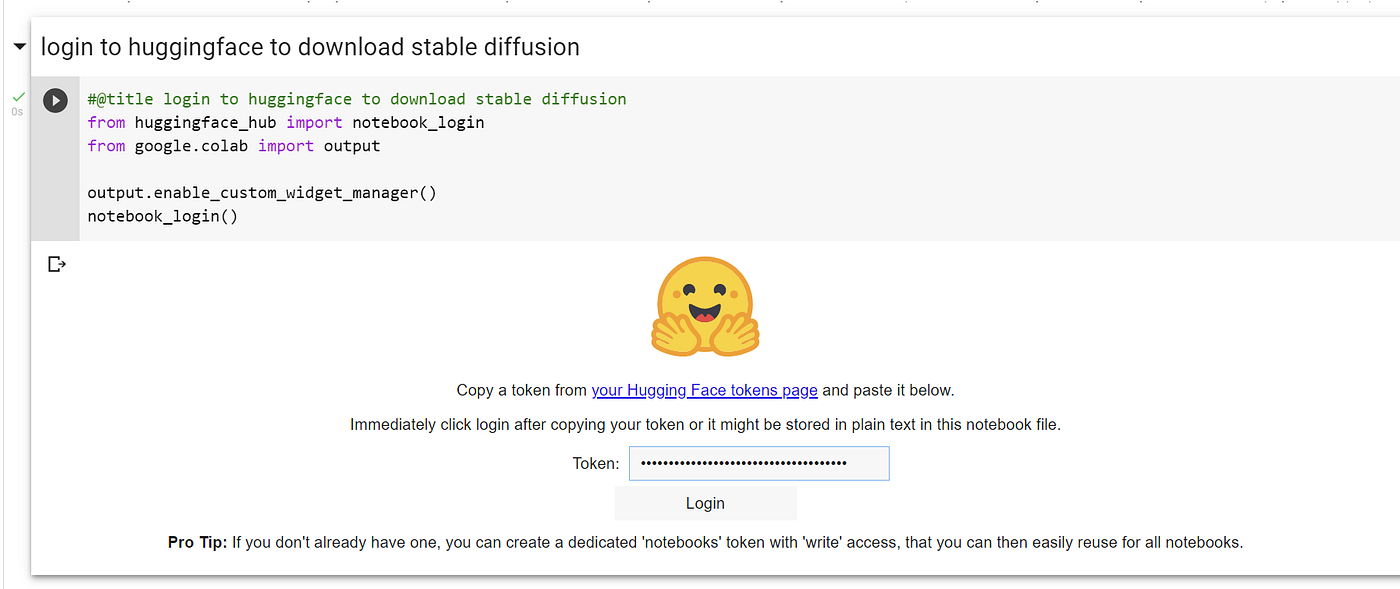Click the 0s execution time label
This screenshot has width=1400, height=589.
(17, 112)
